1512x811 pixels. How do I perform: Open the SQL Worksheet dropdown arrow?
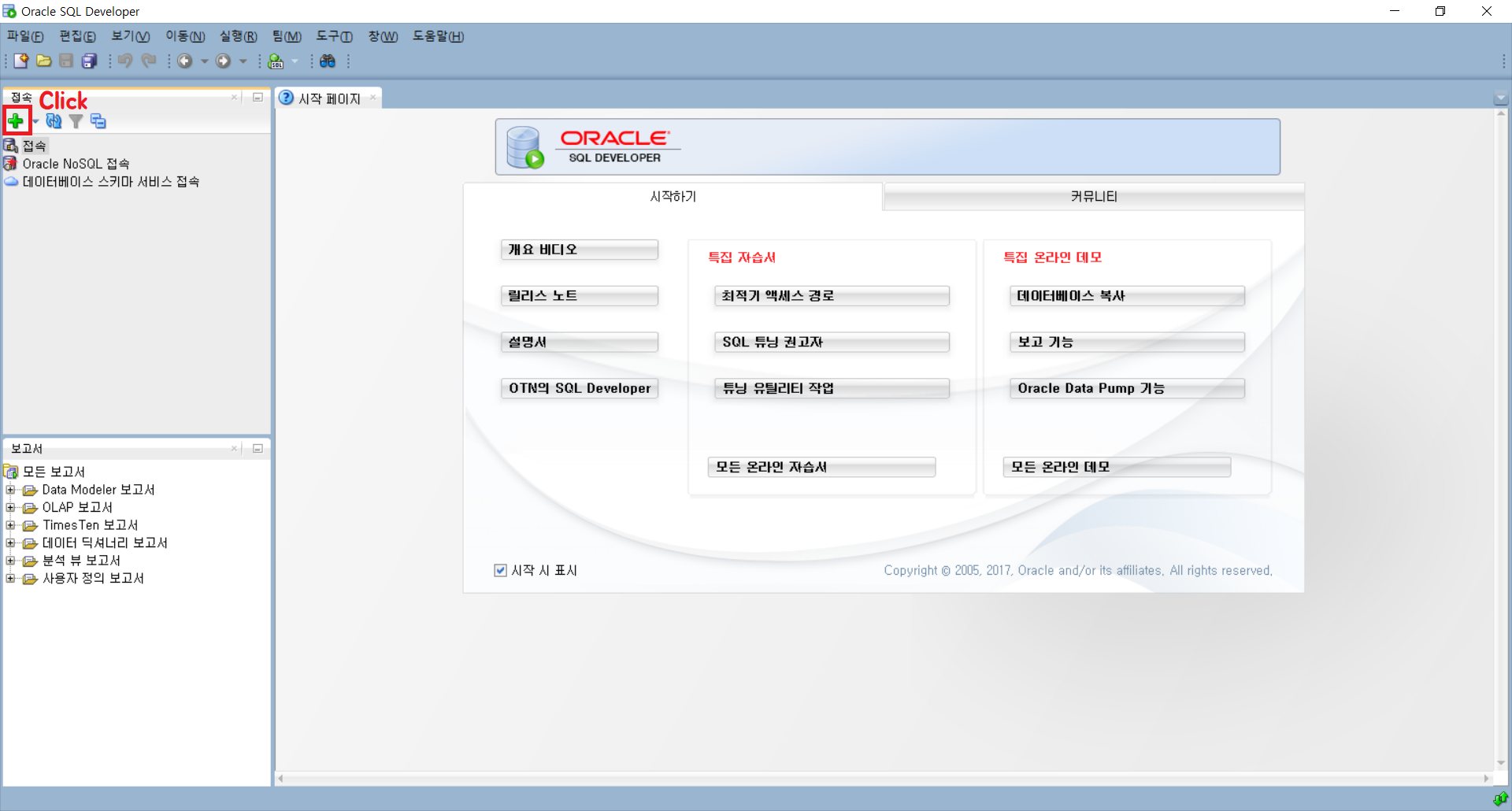295,61
